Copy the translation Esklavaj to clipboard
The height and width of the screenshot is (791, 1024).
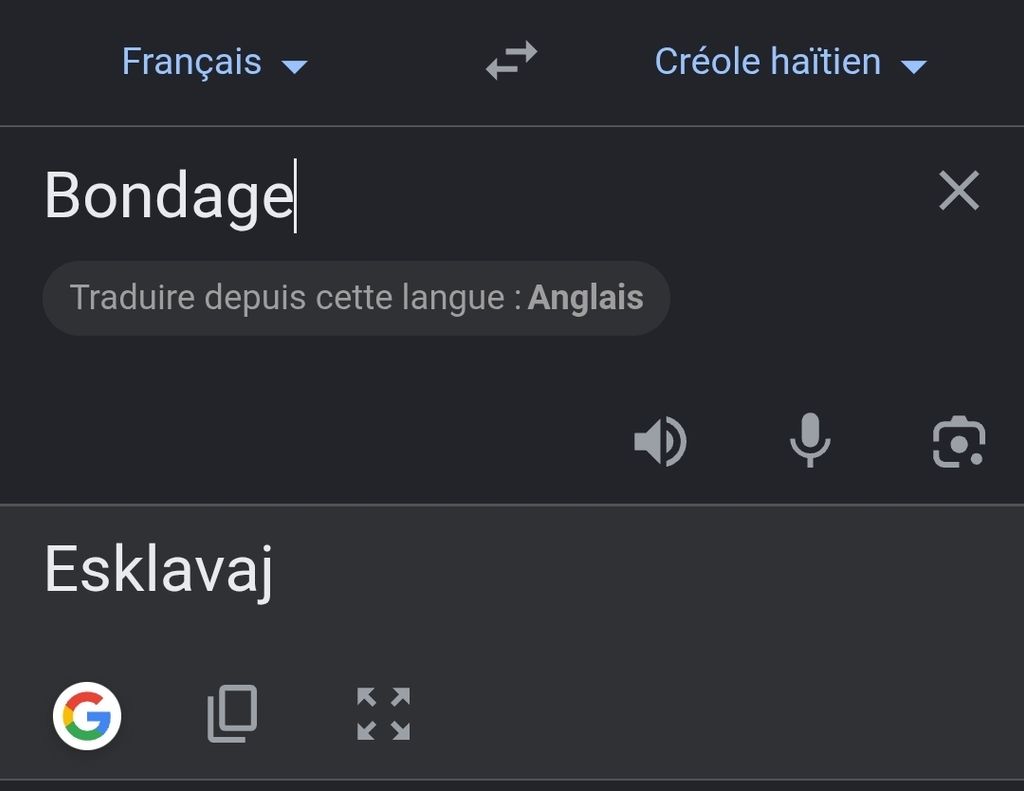(232, 713)
